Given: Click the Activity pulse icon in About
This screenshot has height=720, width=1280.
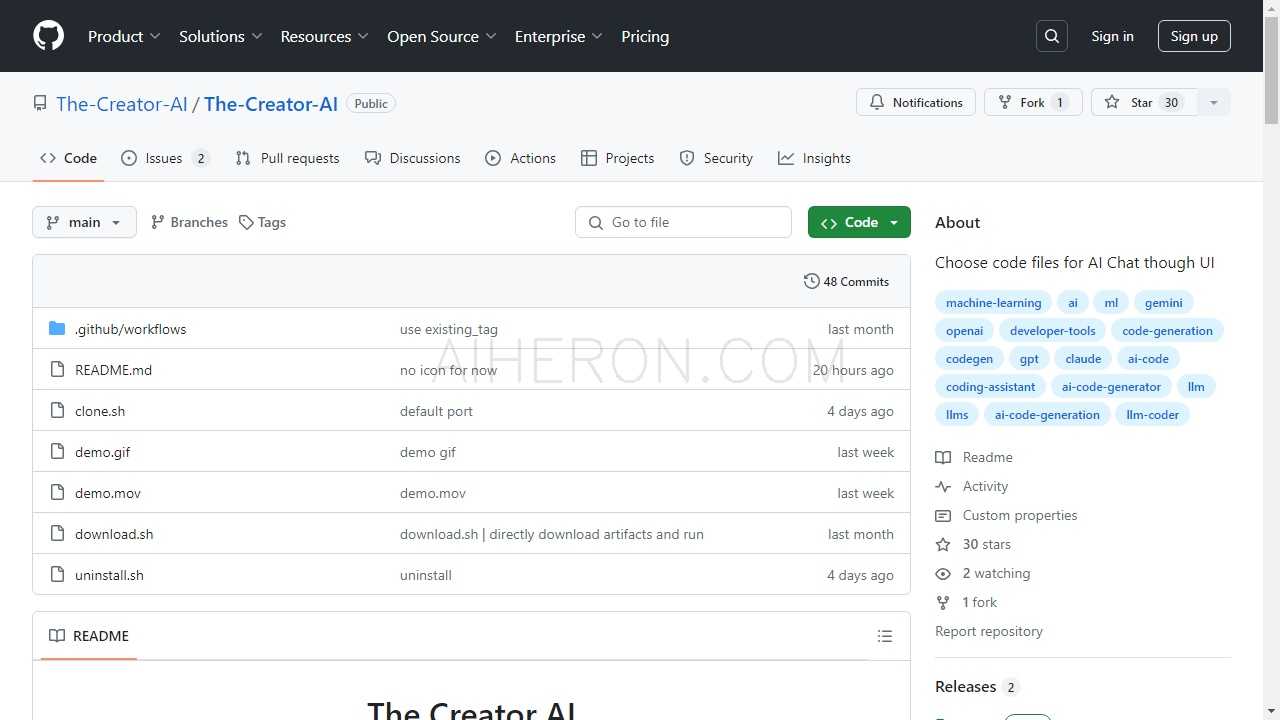Looking at the screenshot, I should 943,486.
